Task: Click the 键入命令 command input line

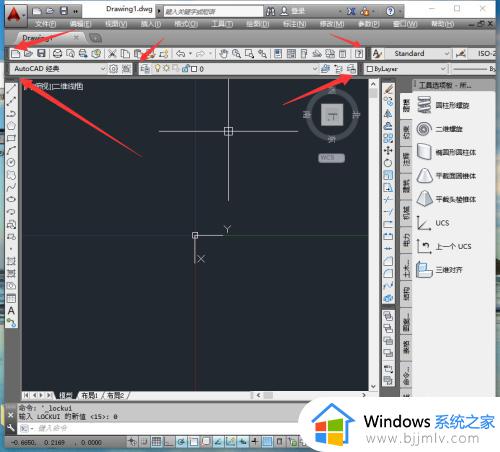Action: pyautogui.click(x=160, y=428)
